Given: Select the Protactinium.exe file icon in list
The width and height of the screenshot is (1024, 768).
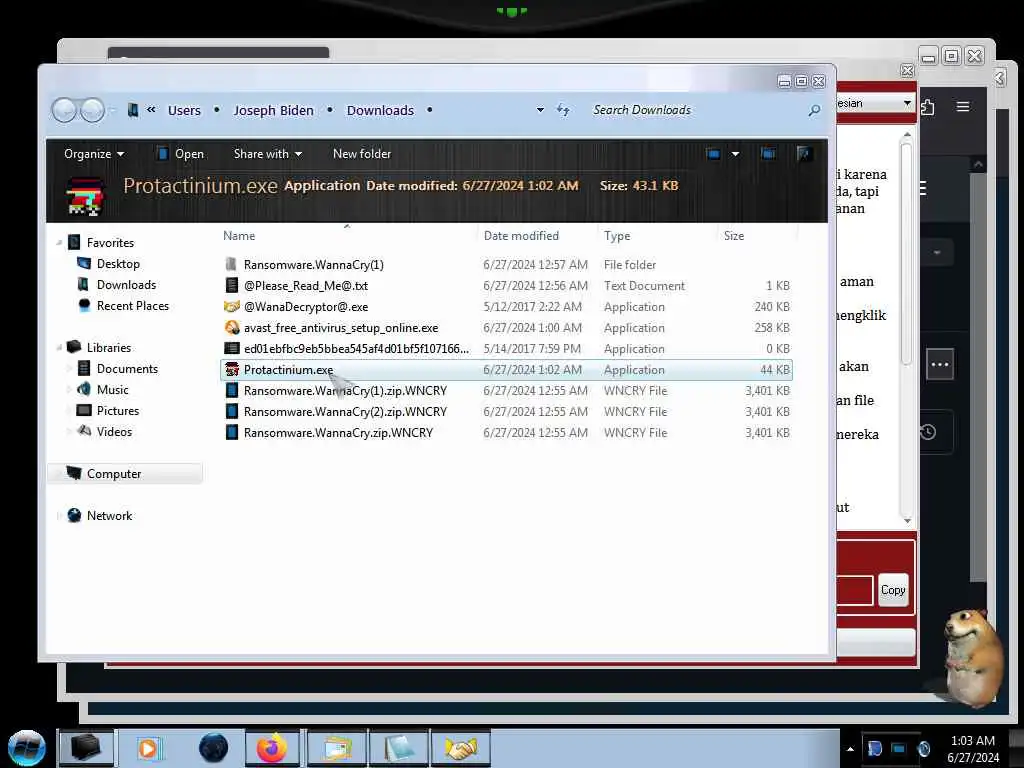Looking at the screenshot, I should pos(231,370).
